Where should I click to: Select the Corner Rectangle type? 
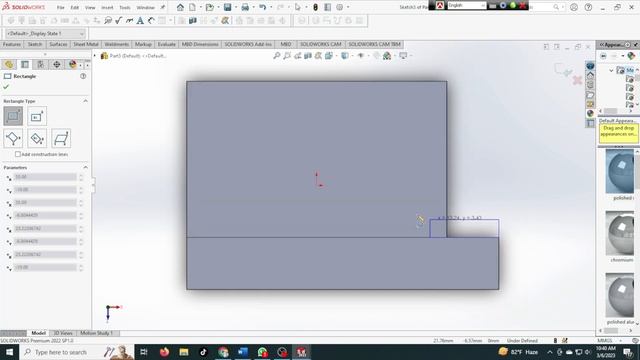pos(13,116)
